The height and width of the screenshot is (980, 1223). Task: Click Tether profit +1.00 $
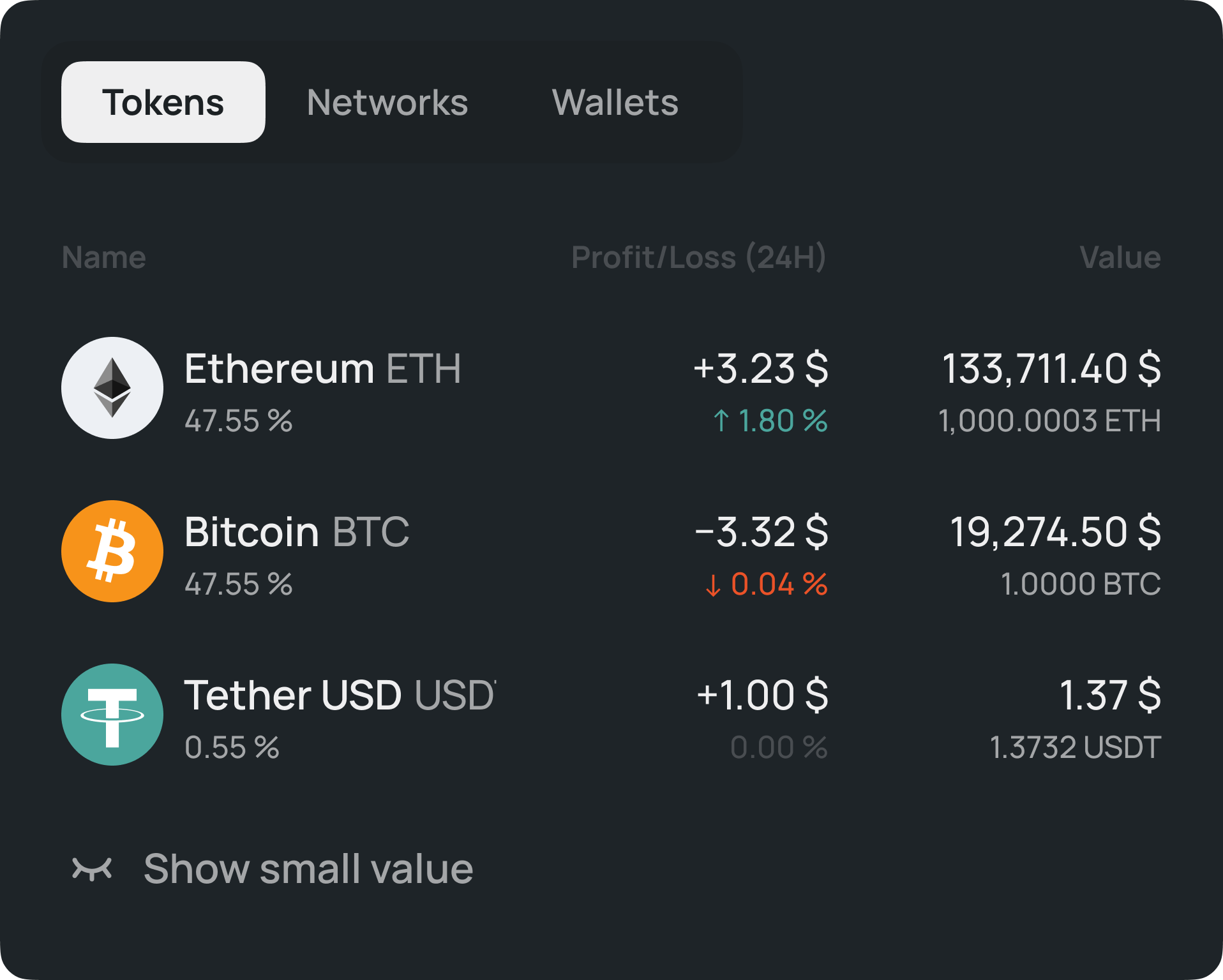[762, 695]
